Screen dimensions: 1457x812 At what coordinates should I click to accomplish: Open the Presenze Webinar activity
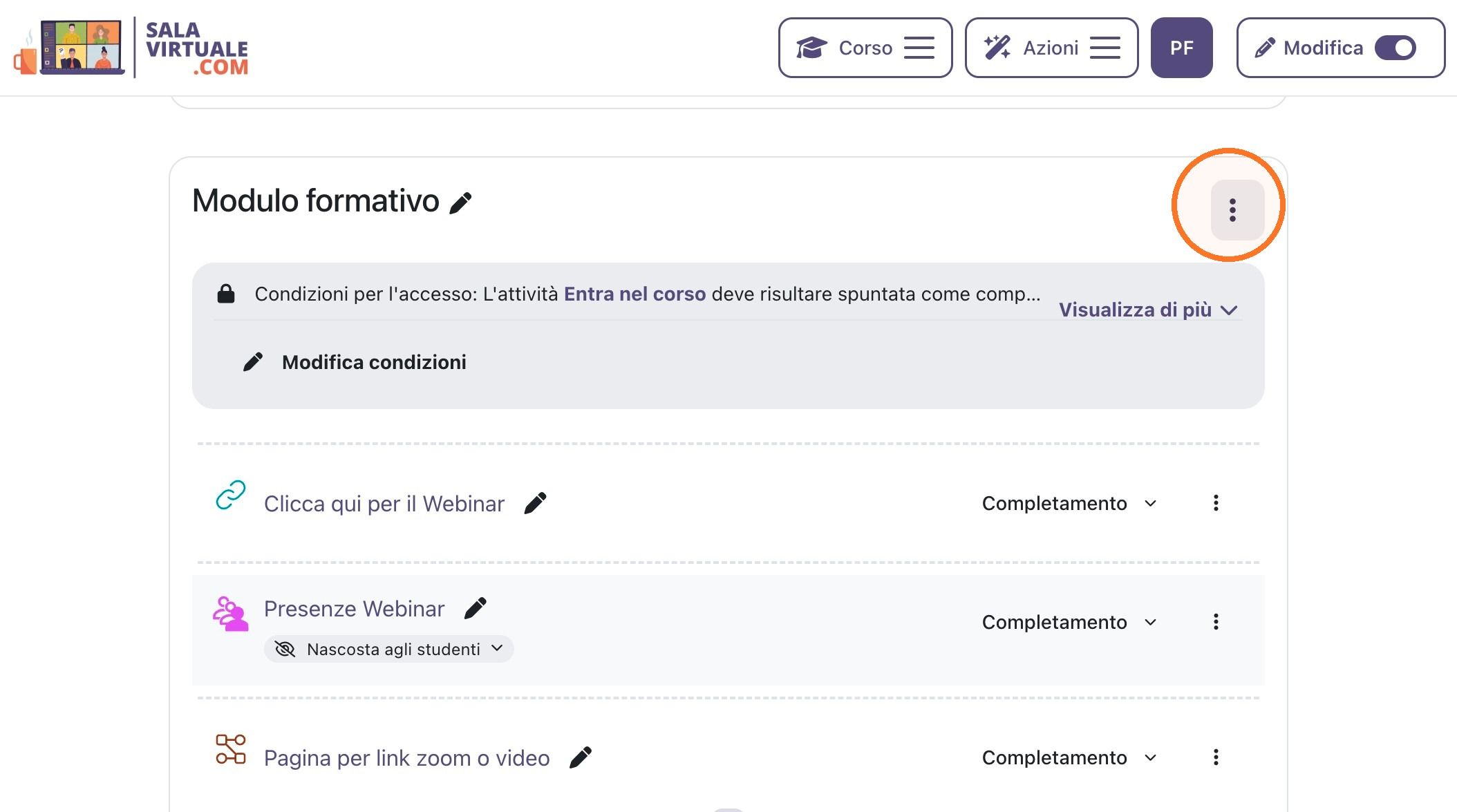point(354,609)
